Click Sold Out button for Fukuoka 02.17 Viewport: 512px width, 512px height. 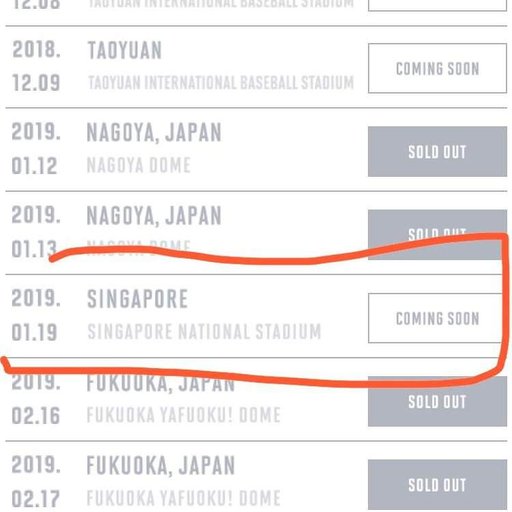(x=437, y=485)
